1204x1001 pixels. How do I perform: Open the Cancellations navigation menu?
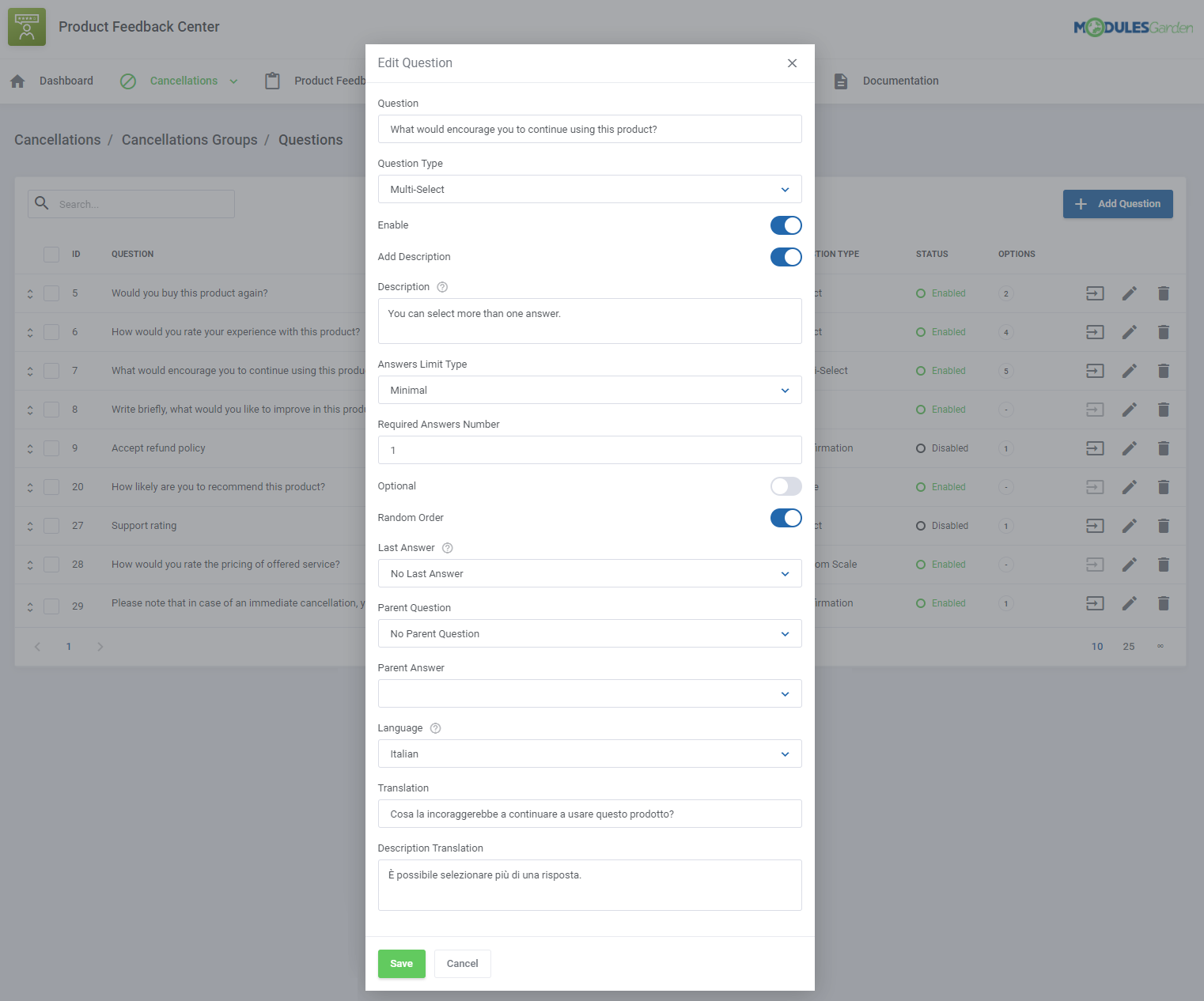click(x=184, y=80)
